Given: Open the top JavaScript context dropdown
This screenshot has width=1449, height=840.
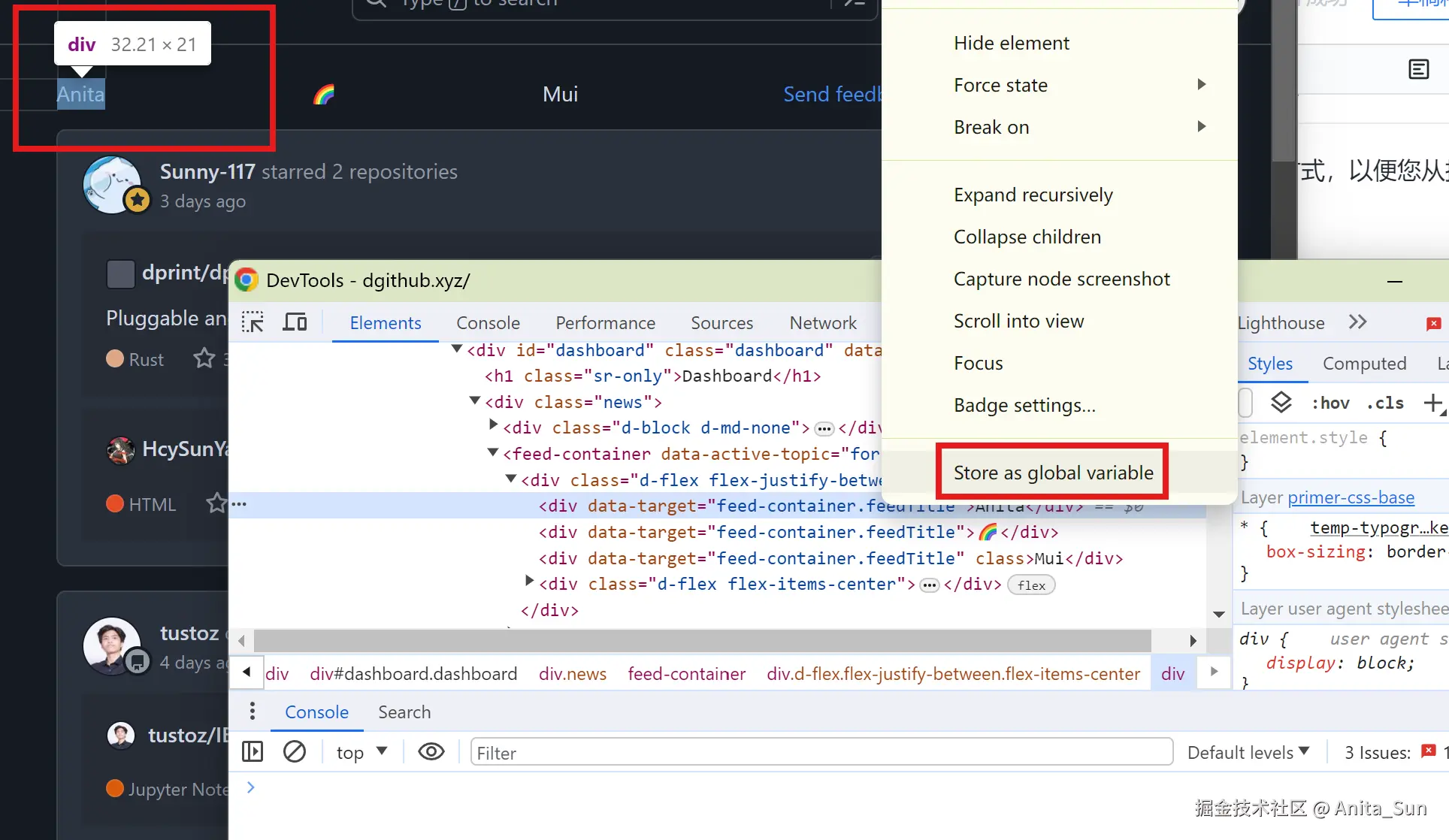Looking at the screenshot, I should pos(361,752).
